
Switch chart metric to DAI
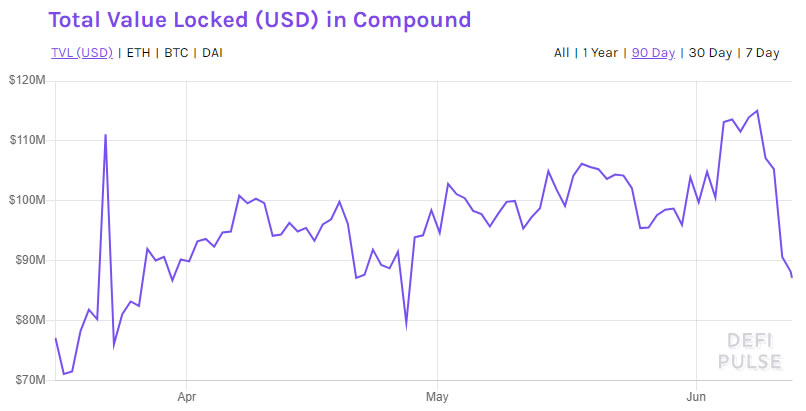point(212,53)
